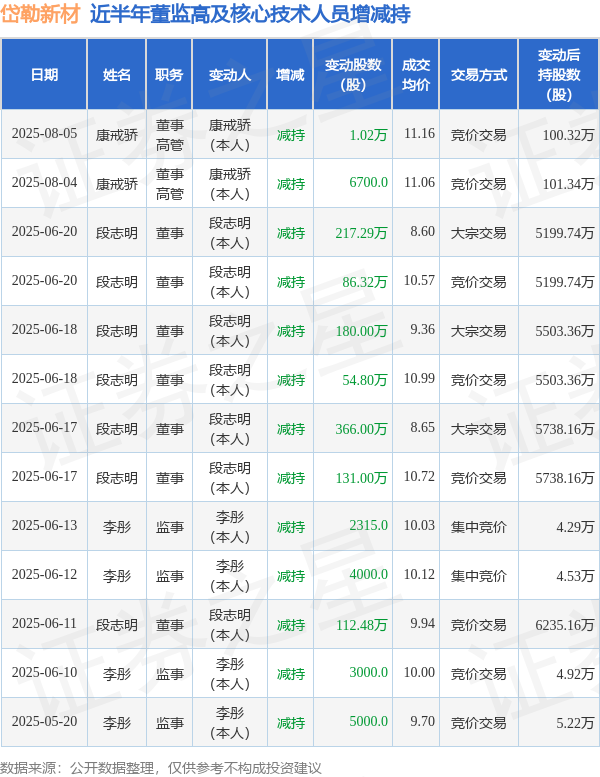Click 董事高管 in the 2025-08-05 row
The width and height of the screenshot is (600, 777).
(169, 135)
